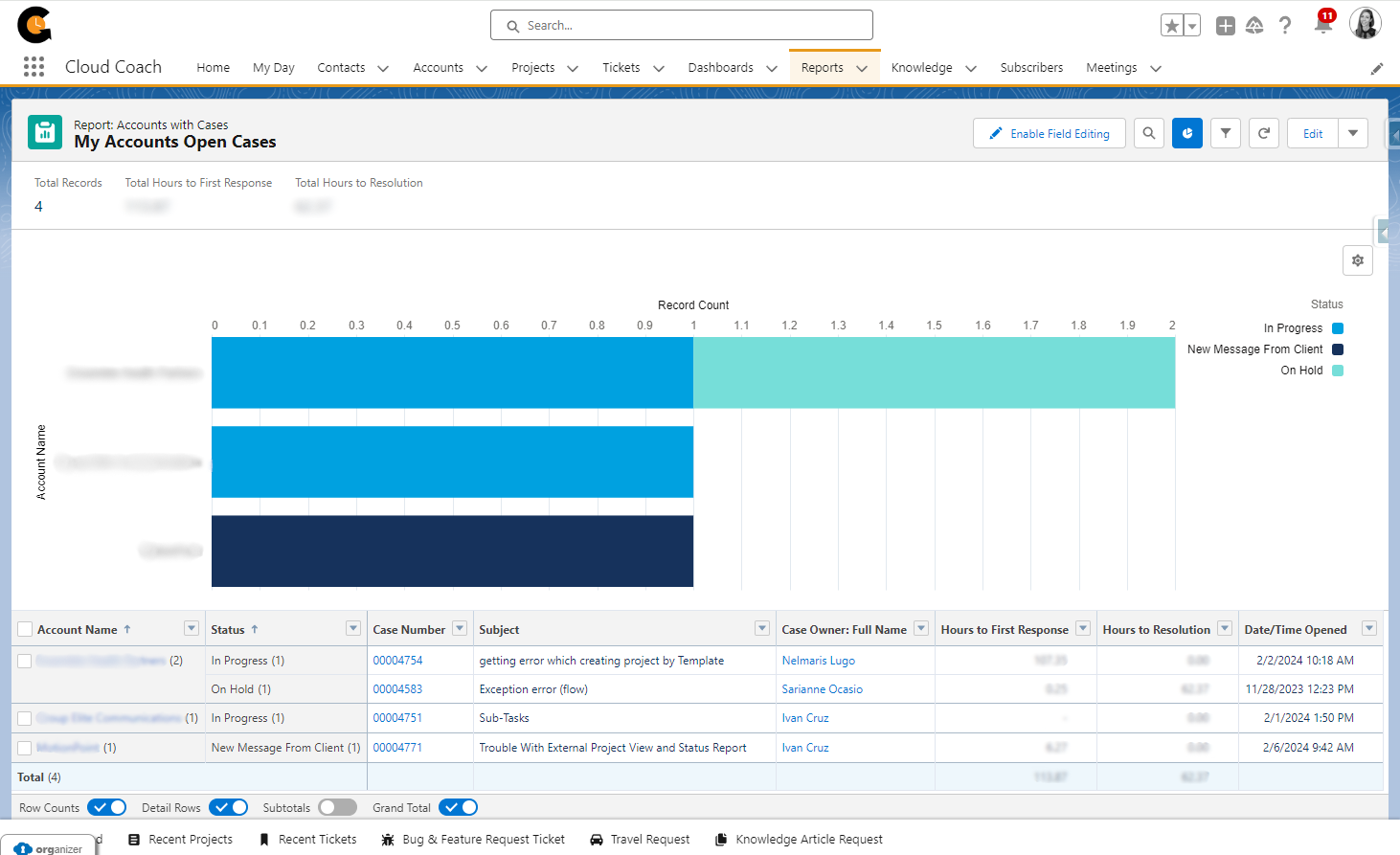Click the Enable Field Editing button
Viewport: 1400px width, 855px height.
coord(1049,133)
